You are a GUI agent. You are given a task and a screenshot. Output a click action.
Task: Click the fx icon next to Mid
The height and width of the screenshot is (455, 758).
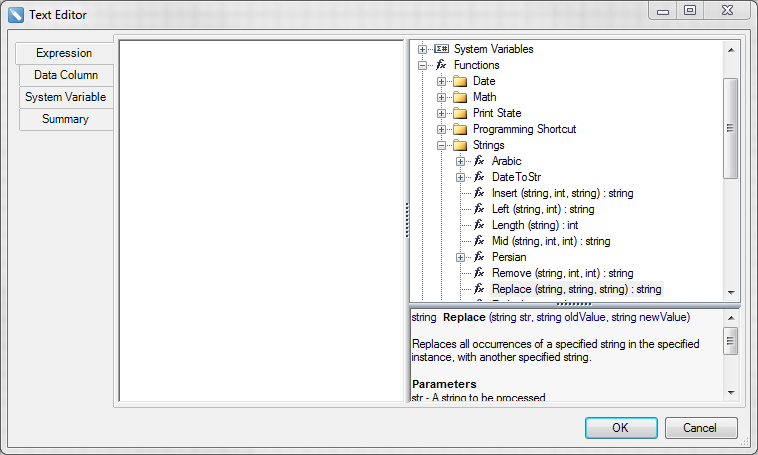(x=479, y=241)
